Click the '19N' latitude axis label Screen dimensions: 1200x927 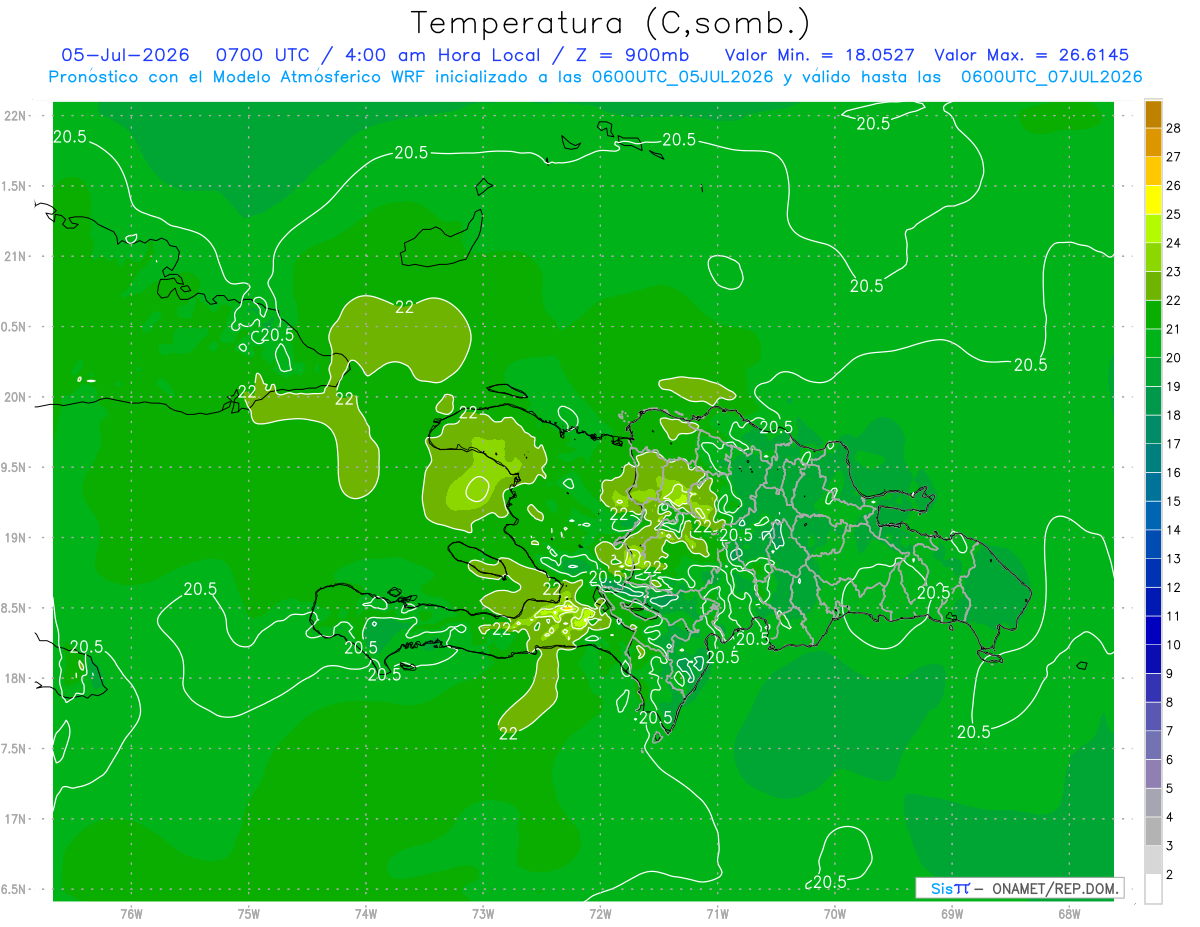16,537
